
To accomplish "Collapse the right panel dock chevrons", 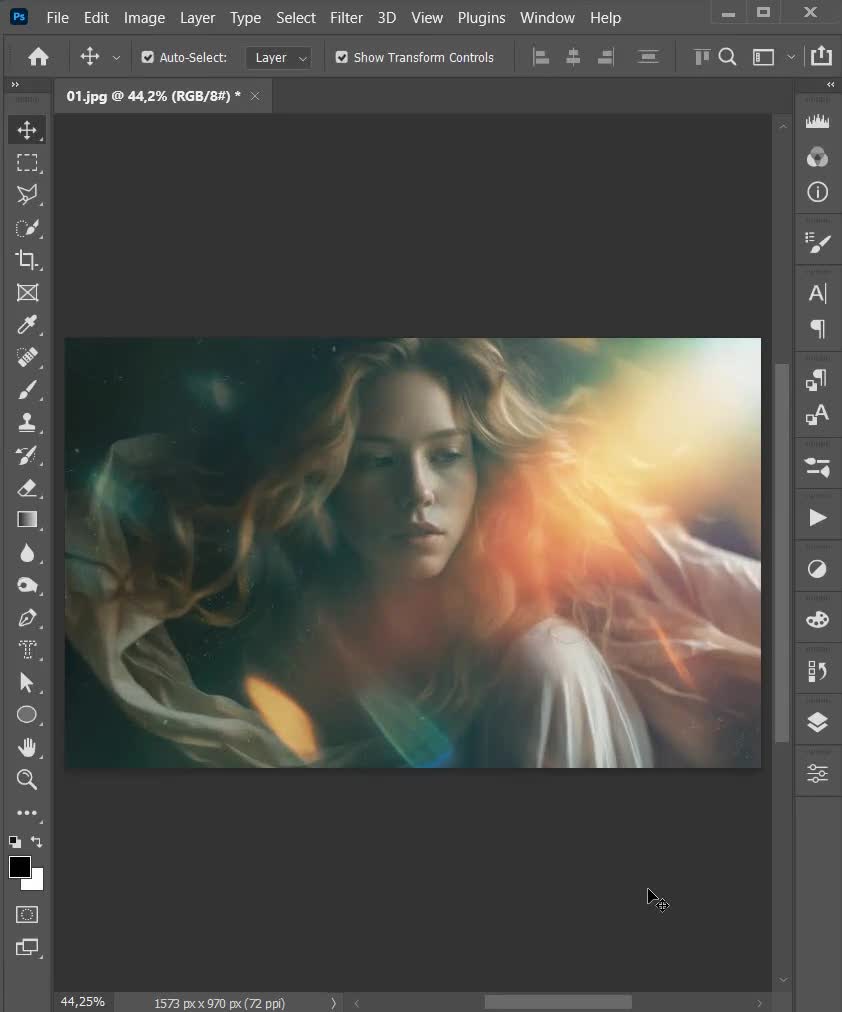I will (x=830, y=85).
